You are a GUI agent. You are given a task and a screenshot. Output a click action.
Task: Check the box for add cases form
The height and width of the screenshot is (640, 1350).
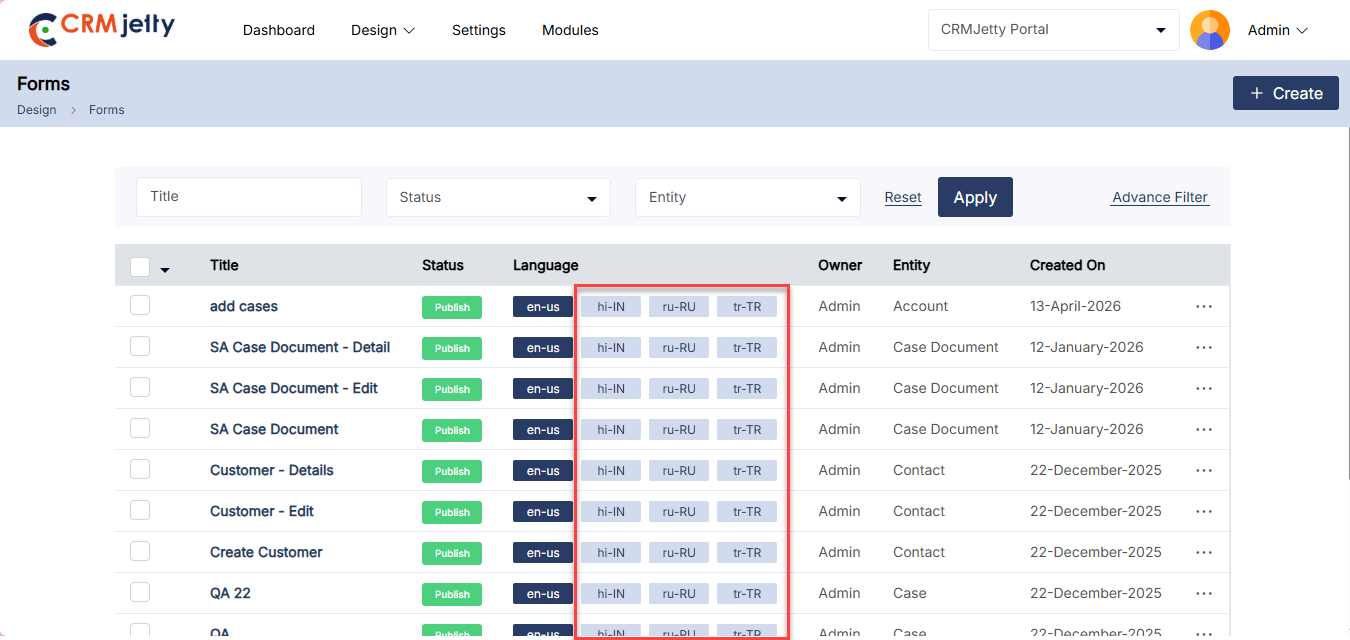tap(140, 306)
